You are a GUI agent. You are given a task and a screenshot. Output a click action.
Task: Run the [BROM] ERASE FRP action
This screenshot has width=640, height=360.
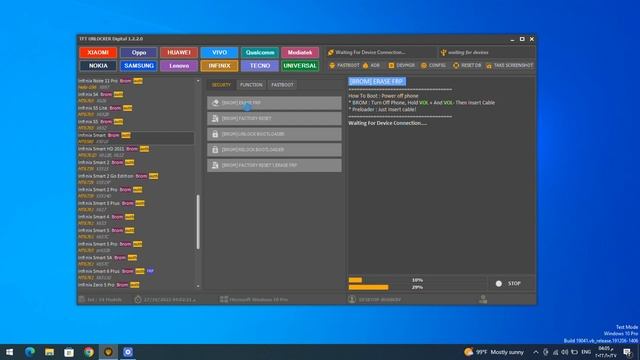tap(274, 103)
